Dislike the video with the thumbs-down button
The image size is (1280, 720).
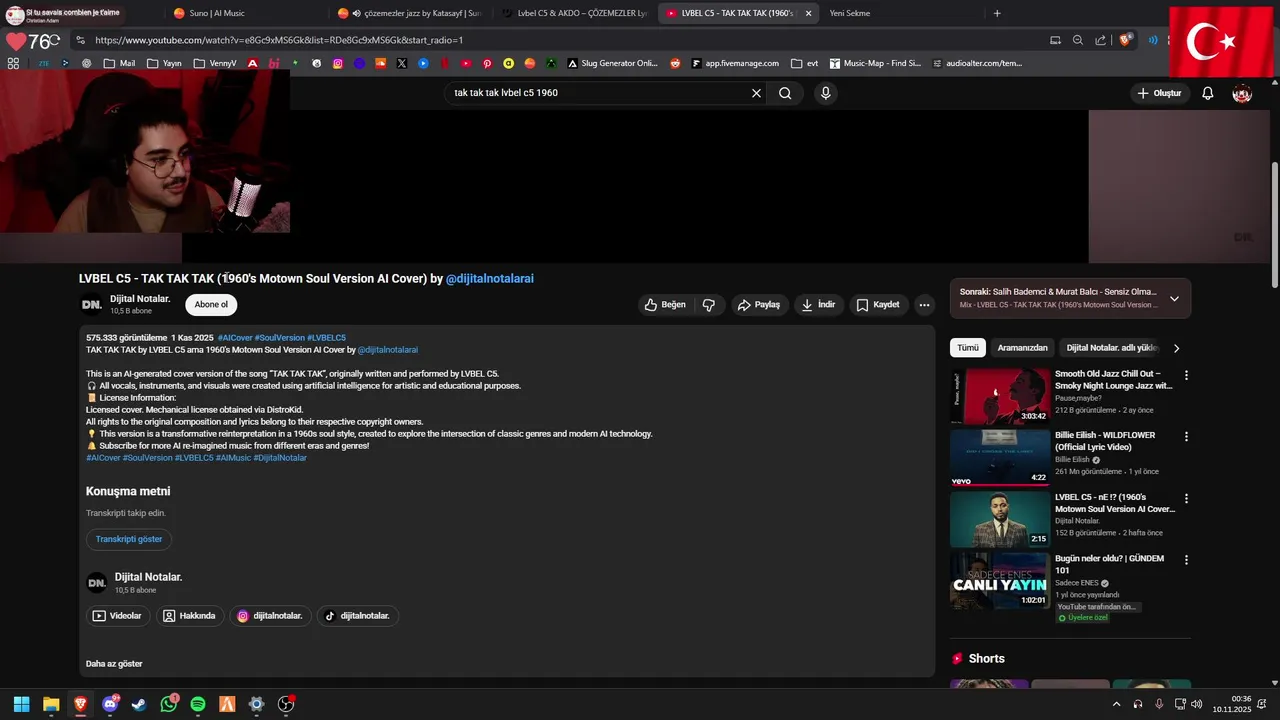(709, 305)
